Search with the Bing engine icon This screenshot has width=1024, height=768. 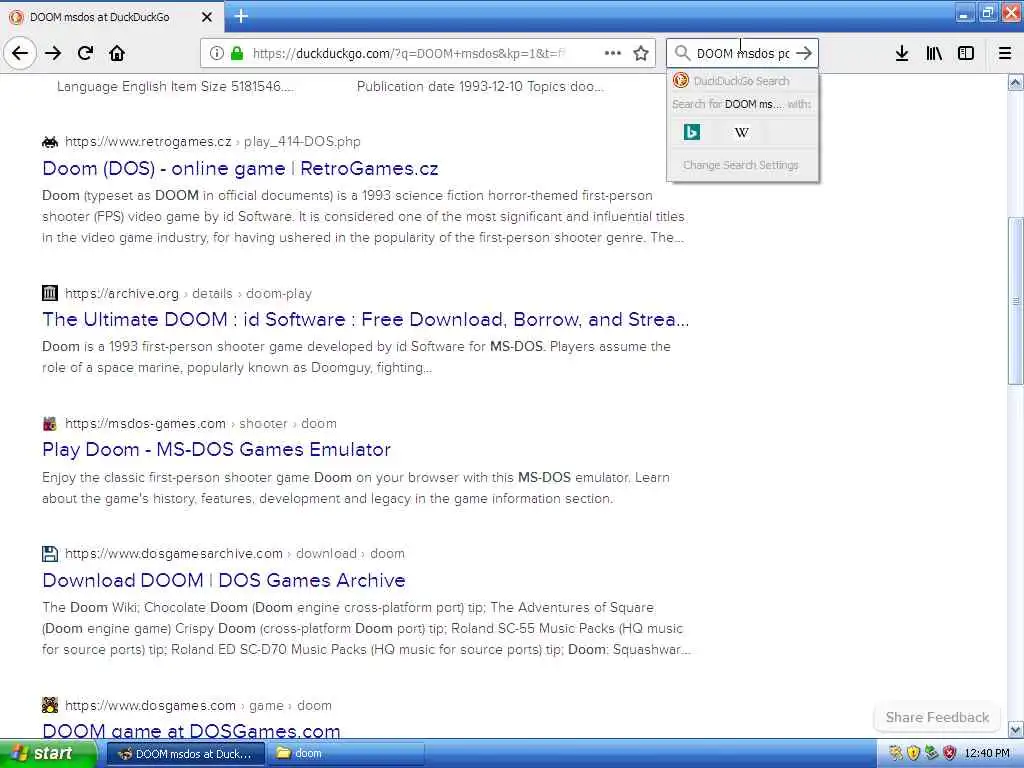pos(692,133)
